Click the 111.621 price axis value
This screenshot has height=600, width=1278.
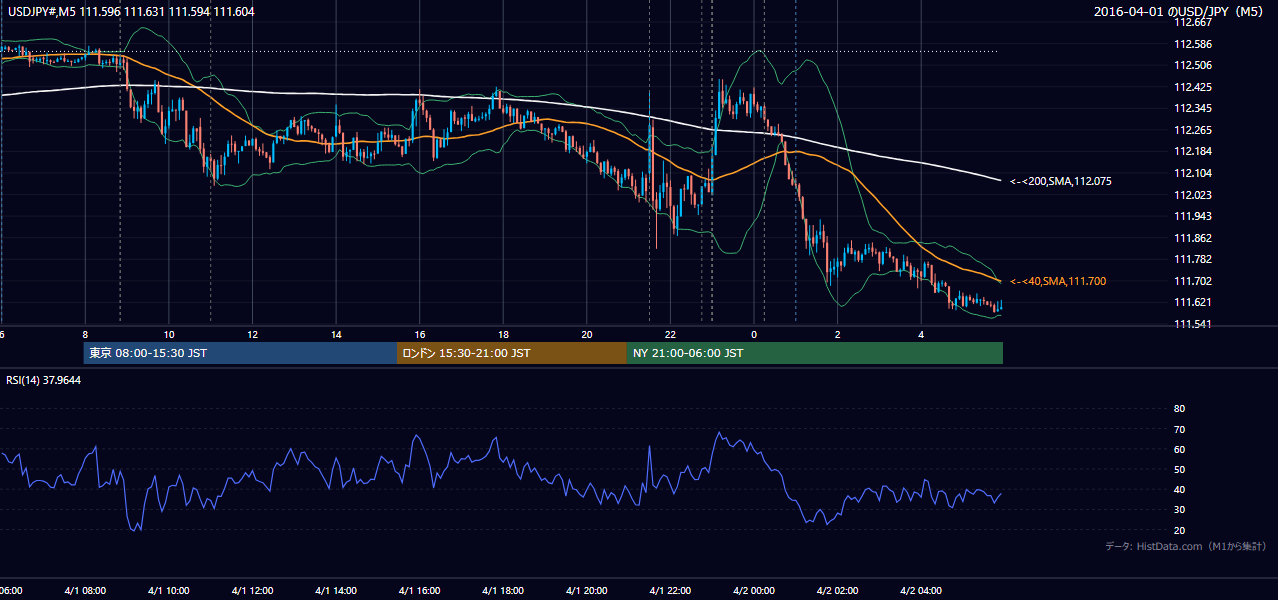point(1192,303)
